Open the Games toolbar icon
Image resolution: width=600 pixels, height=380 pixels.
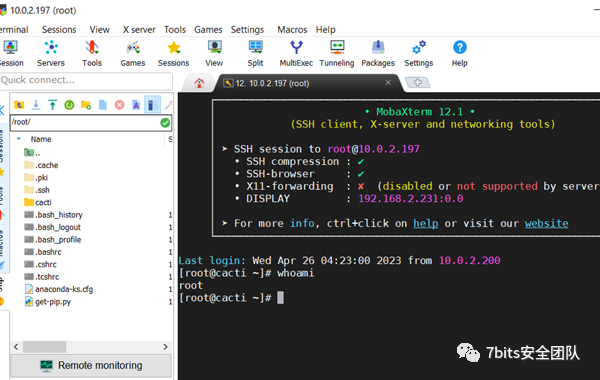(133, 53)
